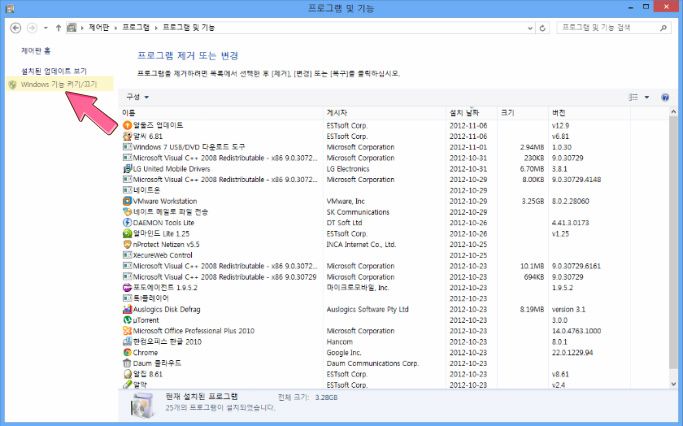Viewport: 683px width, 426px height.
Task: Click the forward navigation arrow
Action: click(32, 28)
